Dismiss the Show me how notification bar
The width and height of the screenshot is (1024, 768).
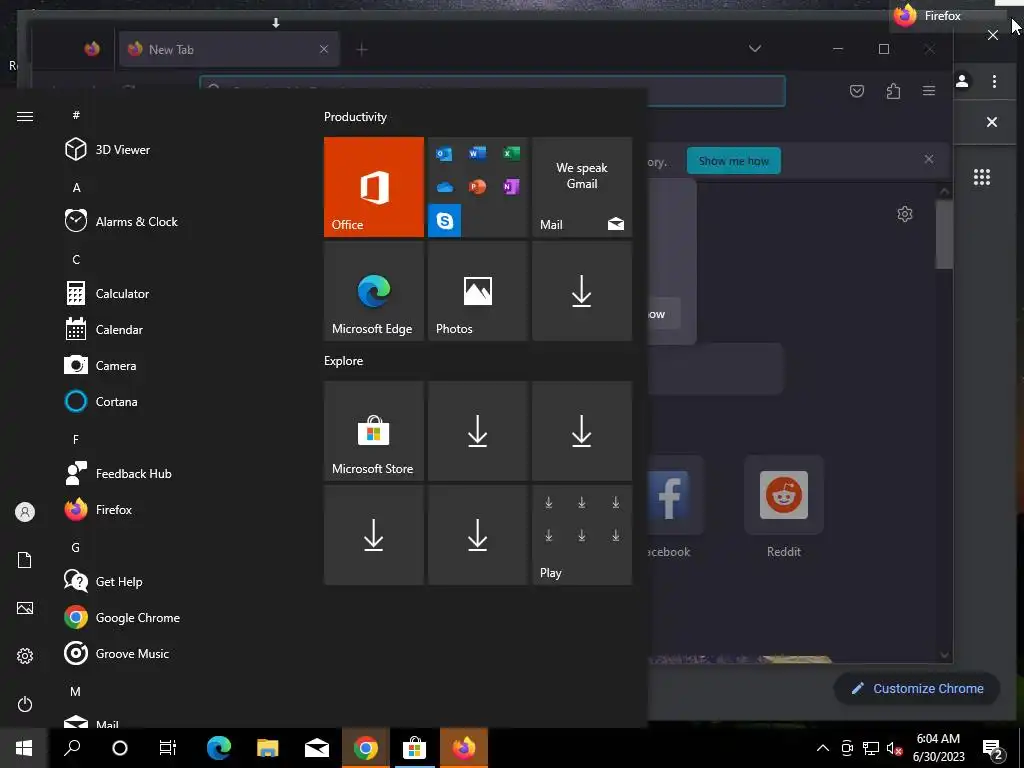(x=929, y=159)
